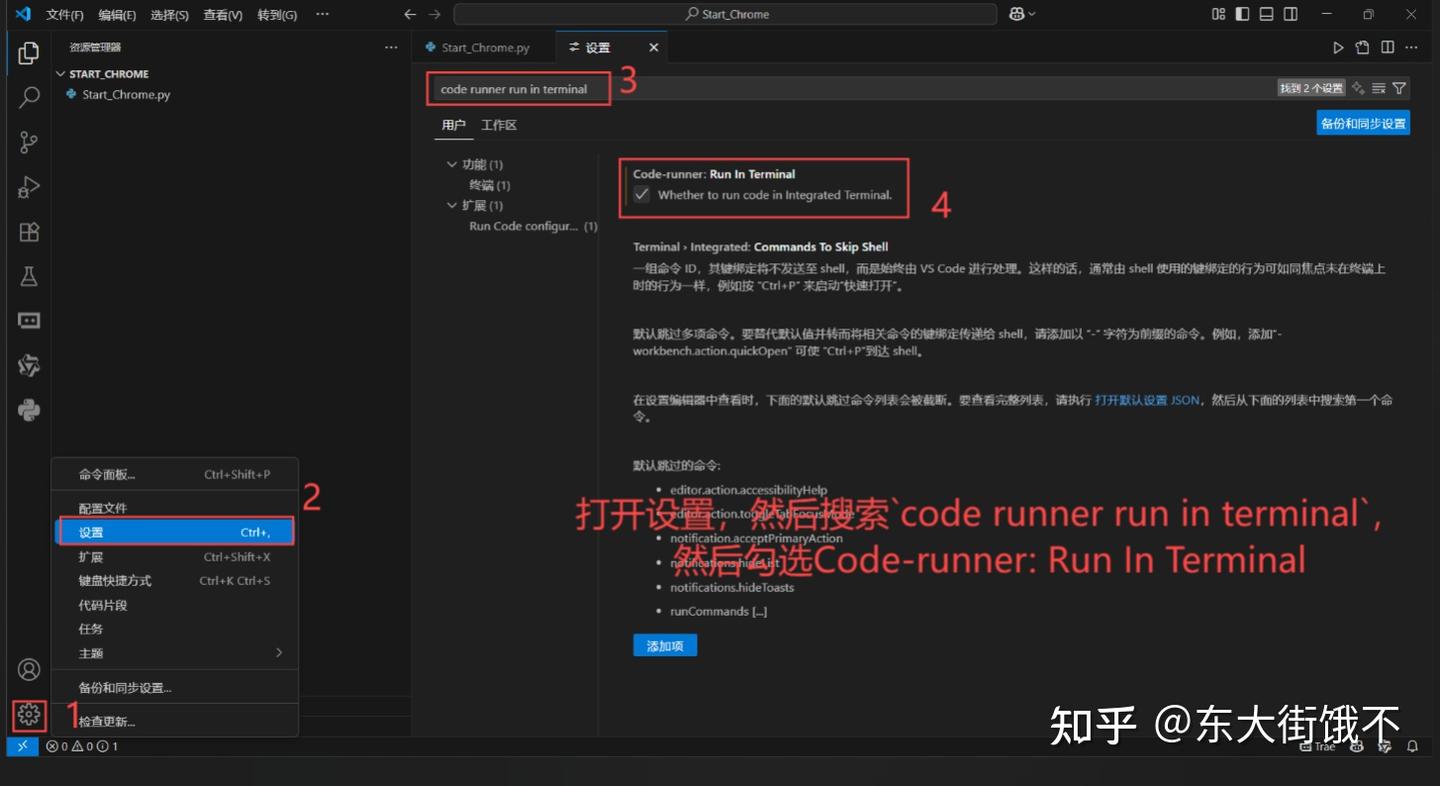
Task: Switch to the Start_Chrome.py editor tab
Action: [x=485, y=47]
